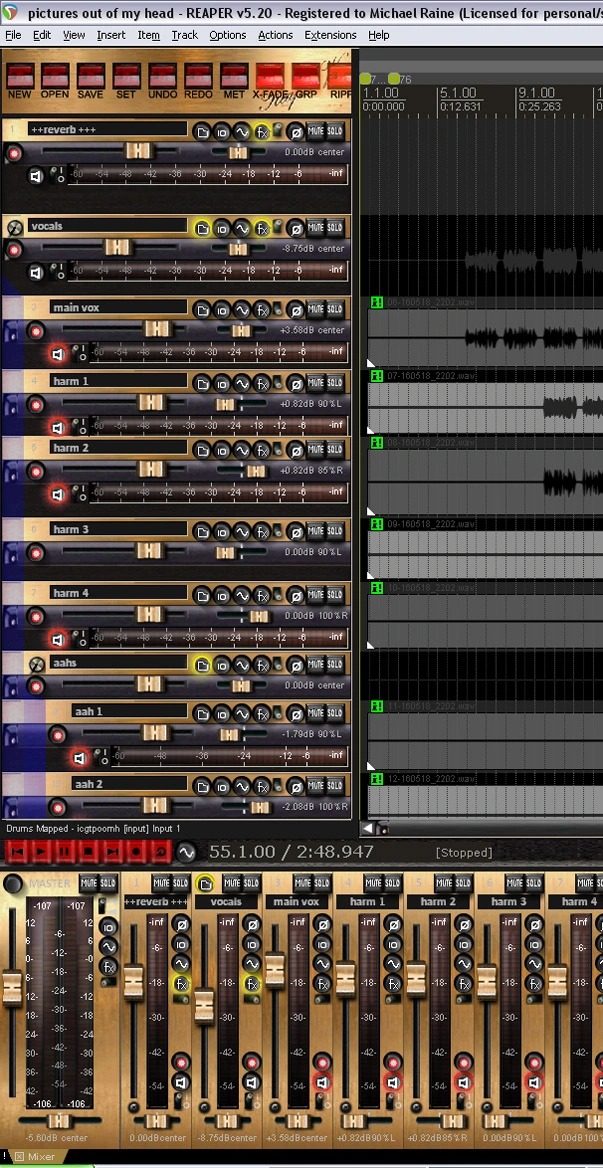Image resolution: width=603 pixels, height=1168 pixels.
Task: Click global automation envelope icon beside transport
Action: (186, 851)
